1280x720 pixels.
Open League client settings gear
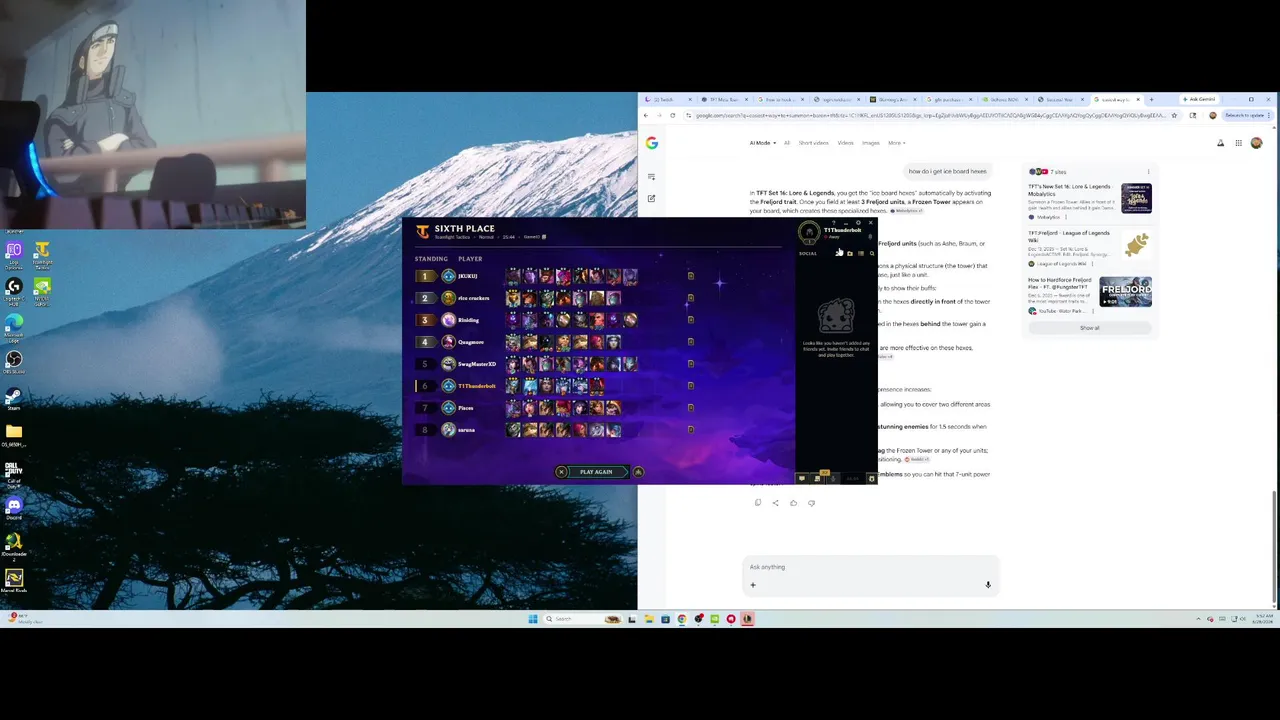point(858,222)
